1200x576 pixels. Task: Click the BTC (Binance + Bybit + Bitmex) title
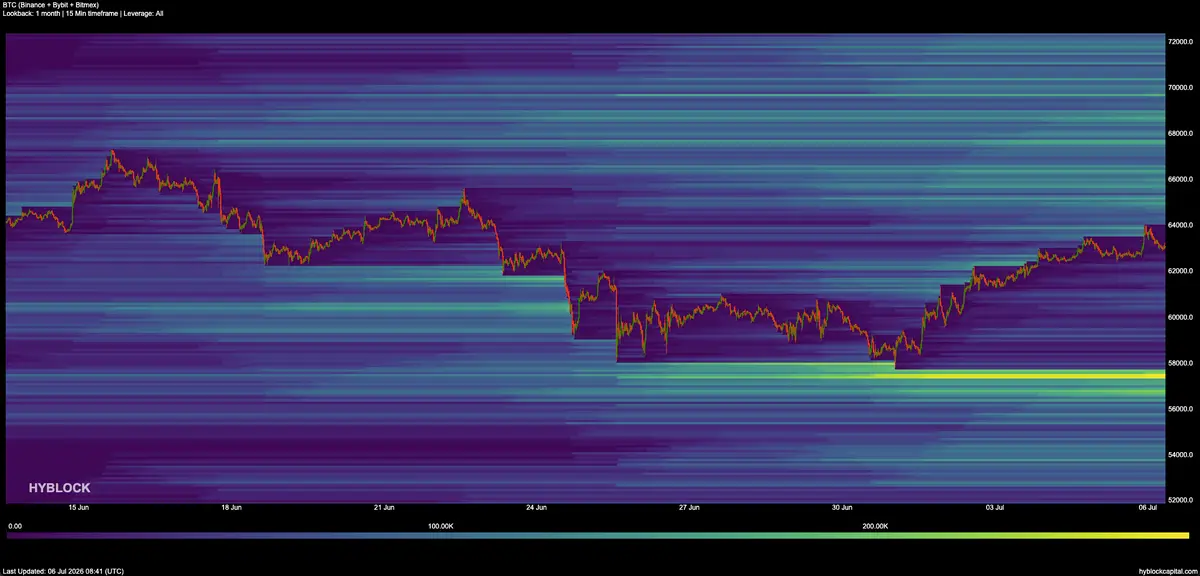click(x=49, y=5)
